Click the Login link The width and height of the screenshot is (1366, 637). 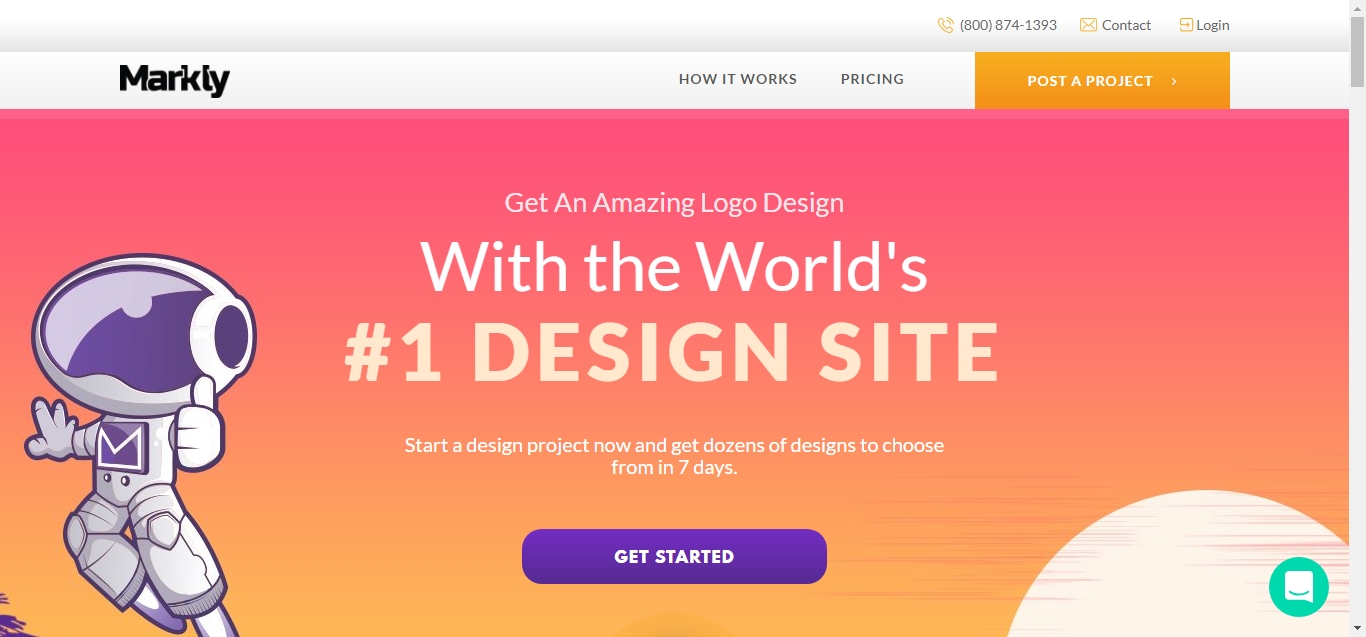1212,24
